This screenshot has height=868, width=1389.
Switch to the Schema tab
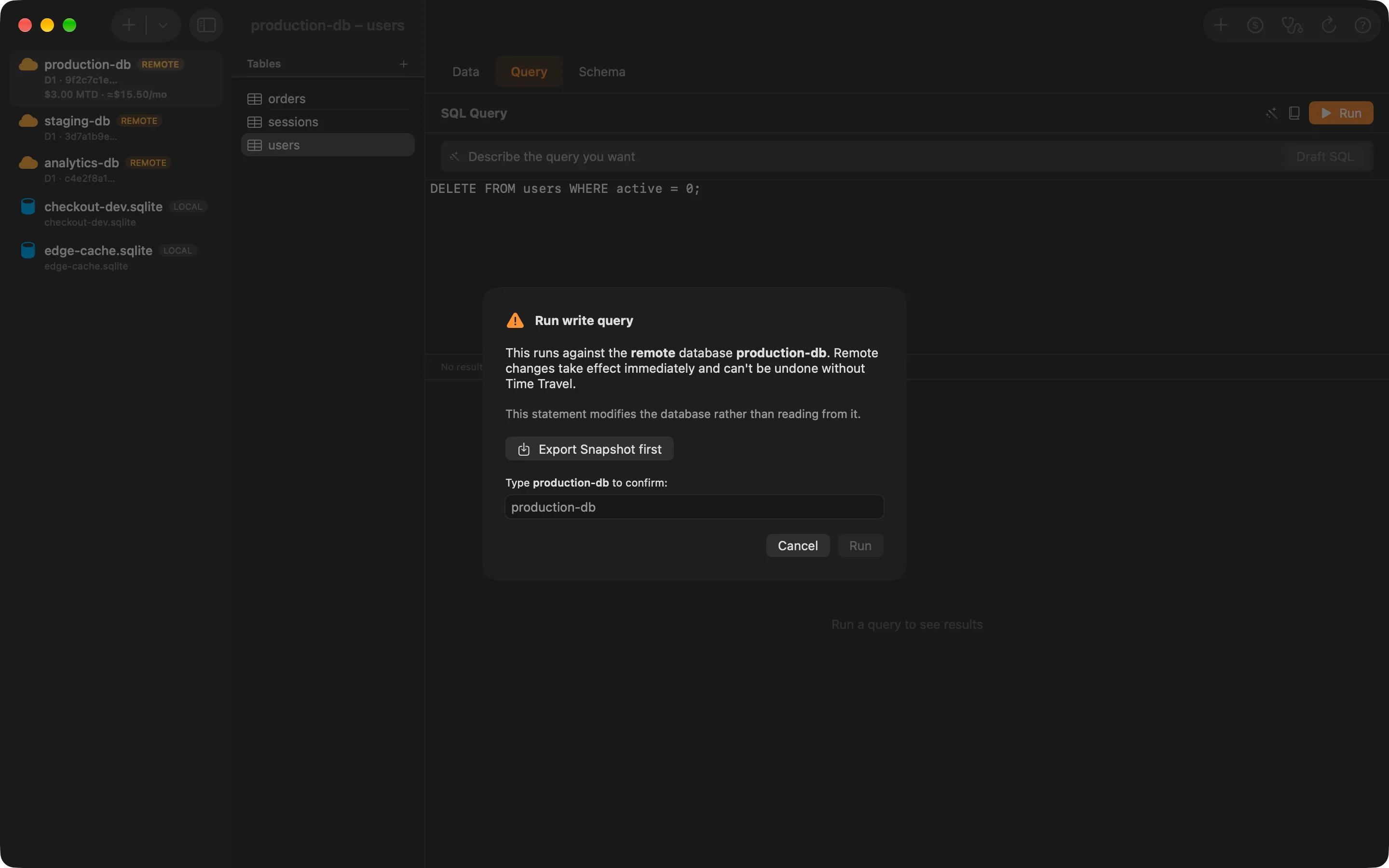tap(601, 72)
